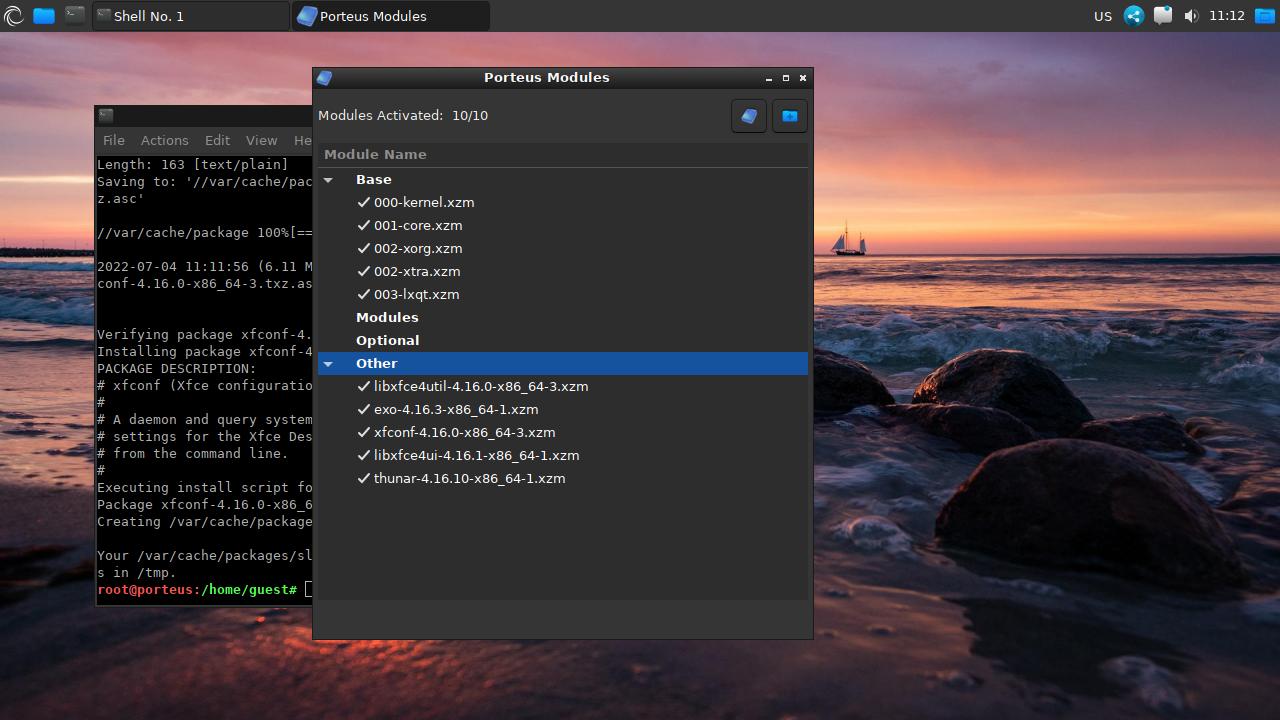Select the 001-core.xzm module name

418,225
